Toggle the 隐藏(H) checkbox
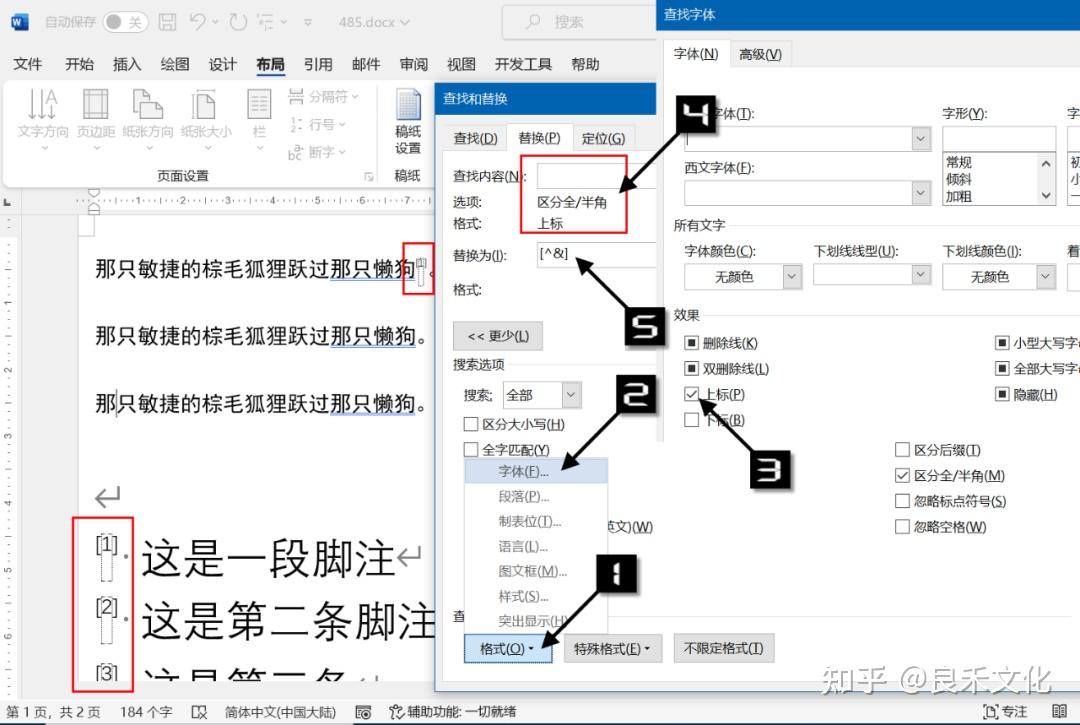This screenshot has width=1080, height=725. tap(1002, 394)
